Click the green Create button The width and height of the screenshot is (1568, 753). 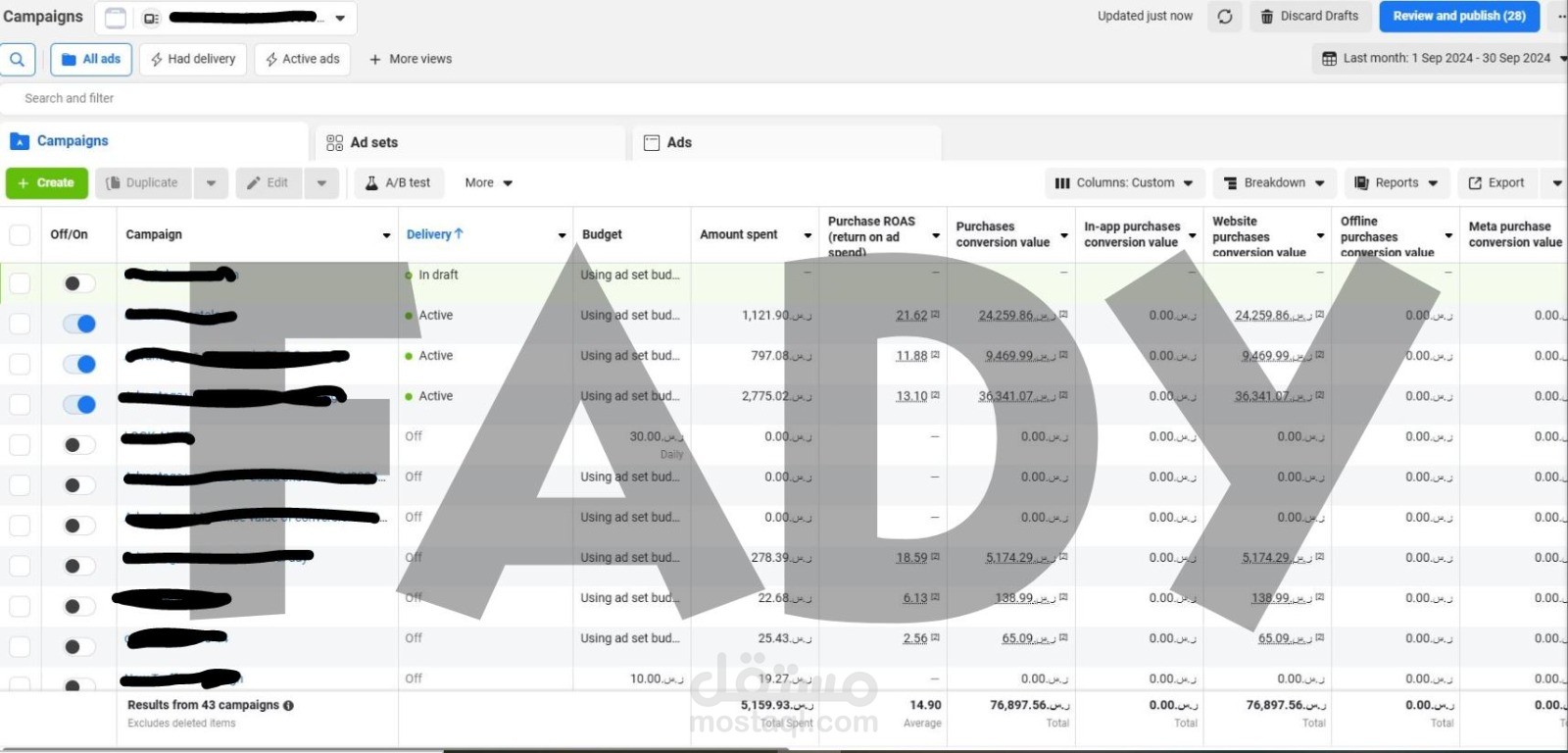coord(47,183)
